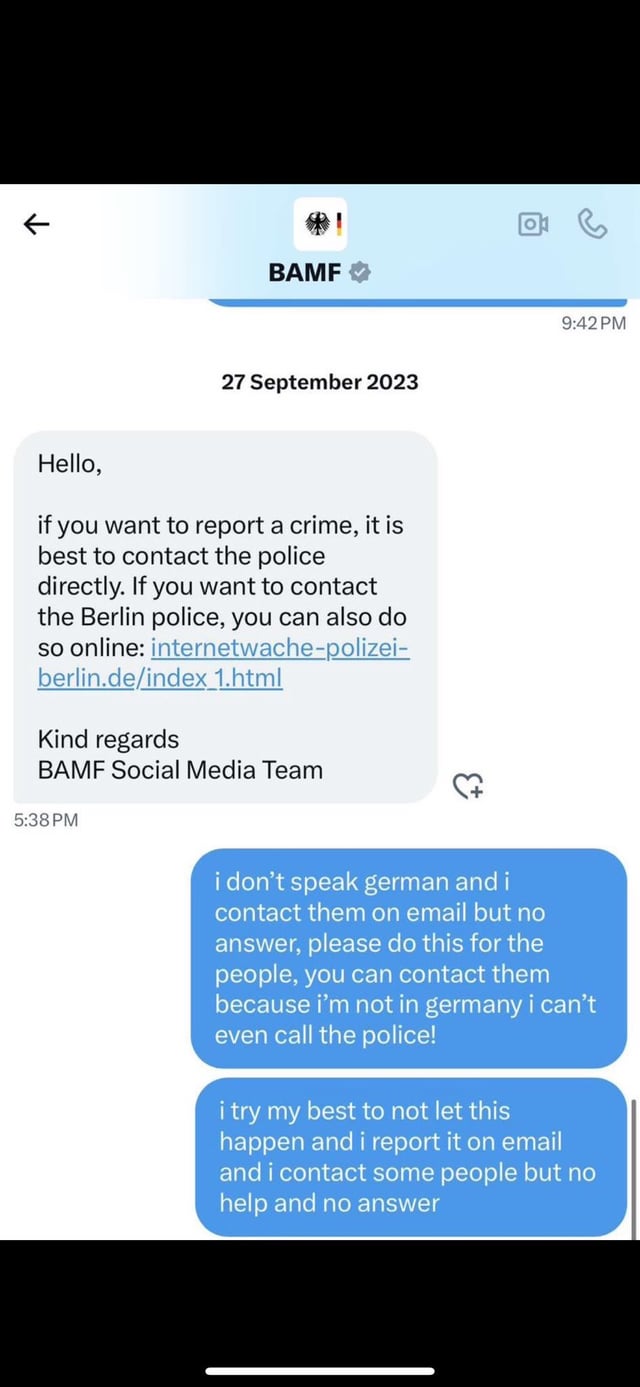This screenshot has width=640, height=1387.
Task: Select the 'i try my best' message bubble
Action: coord(411,1157)
